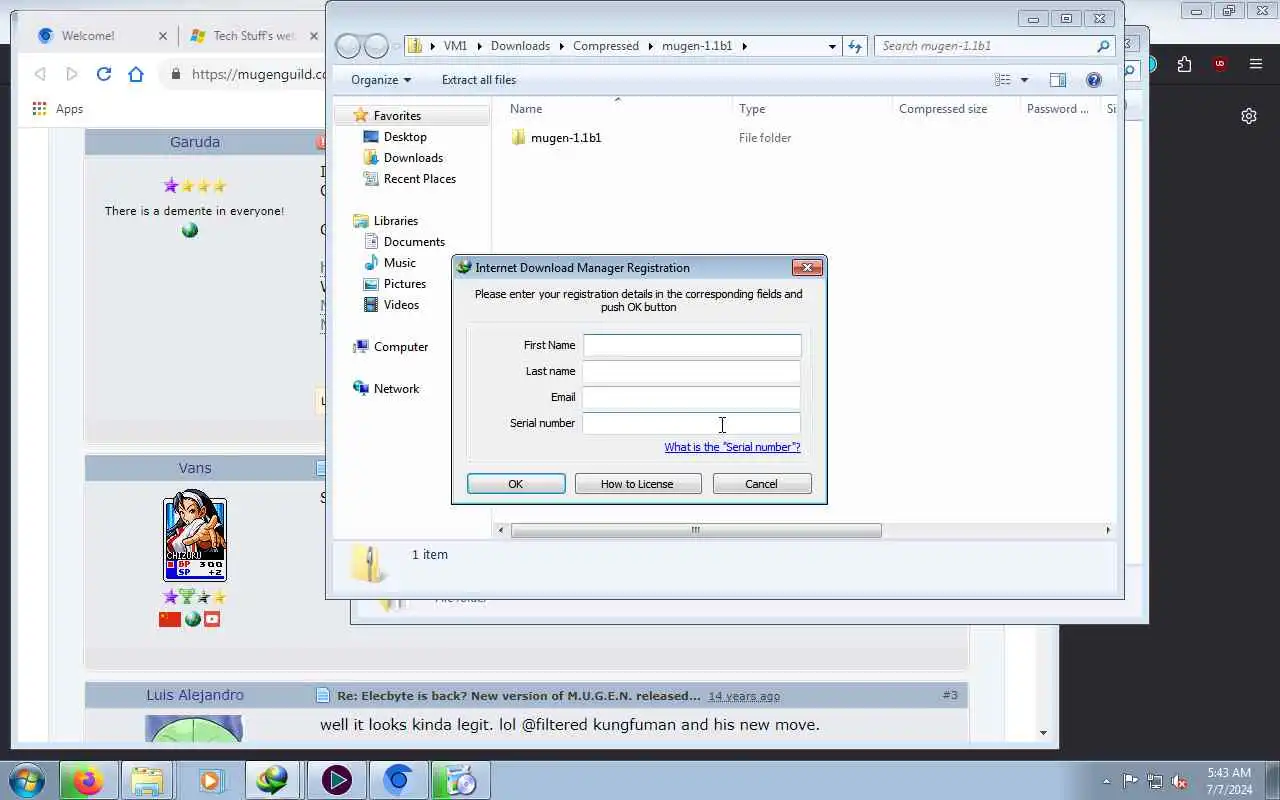This screenshot has height=800, width=1280.
Task: Click horizontal scrollbar right arrow
Action: coord(1107,530)
